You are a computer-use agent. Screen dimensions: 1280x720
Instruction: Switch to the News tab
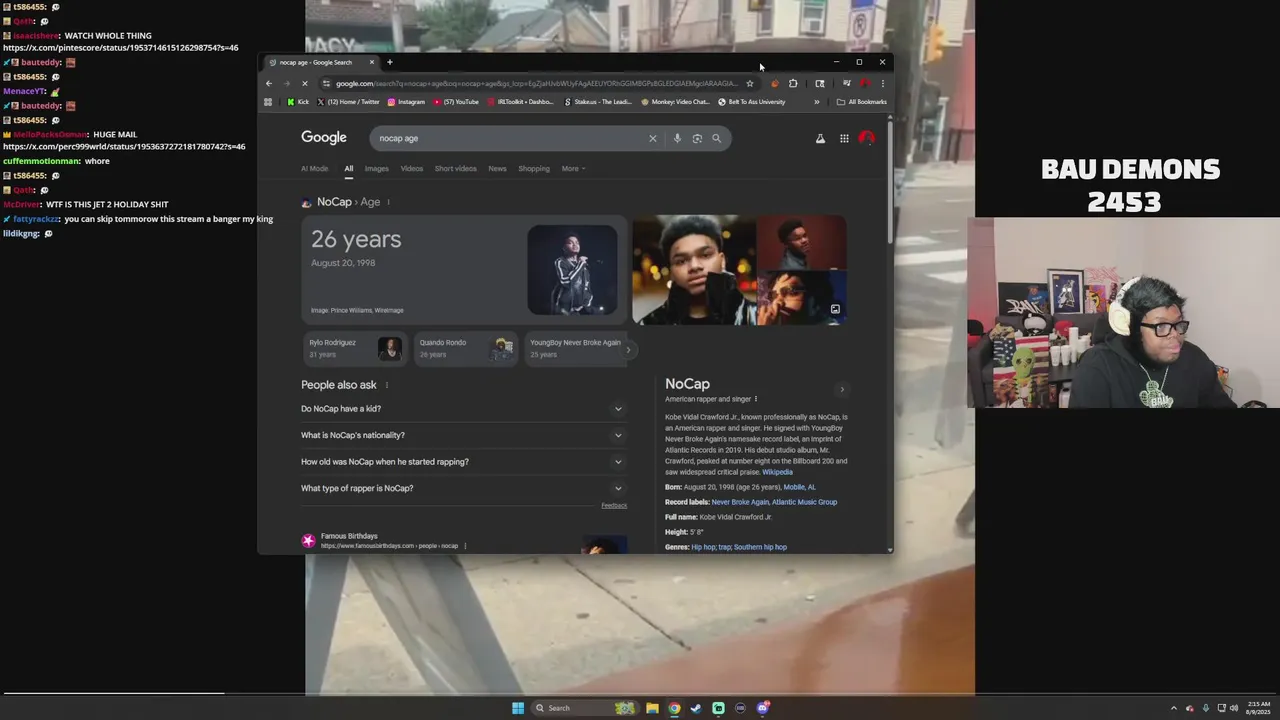coord(497,168)
